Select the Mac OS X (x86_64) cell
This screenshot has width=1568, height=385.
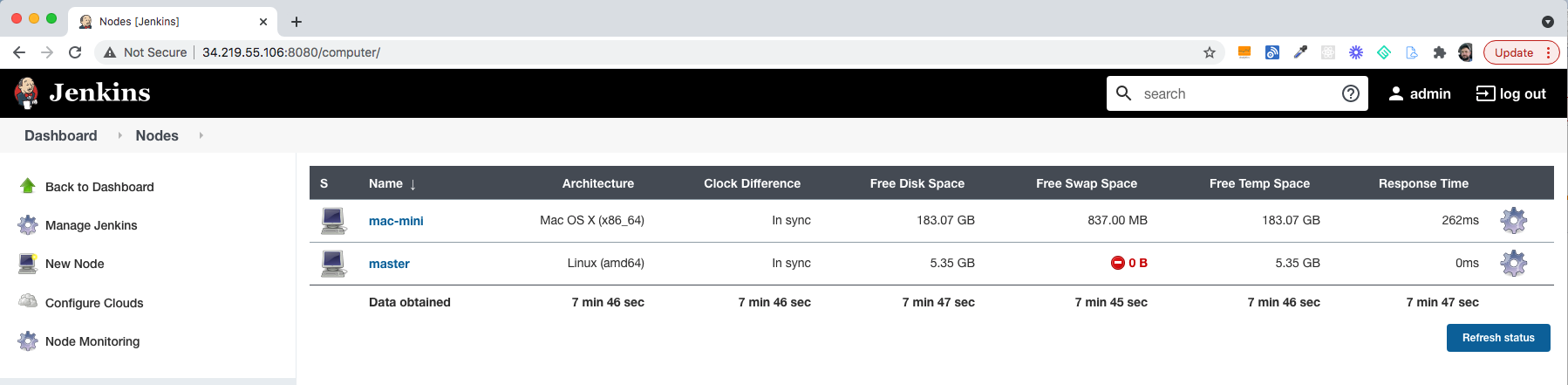pos(592,220)
